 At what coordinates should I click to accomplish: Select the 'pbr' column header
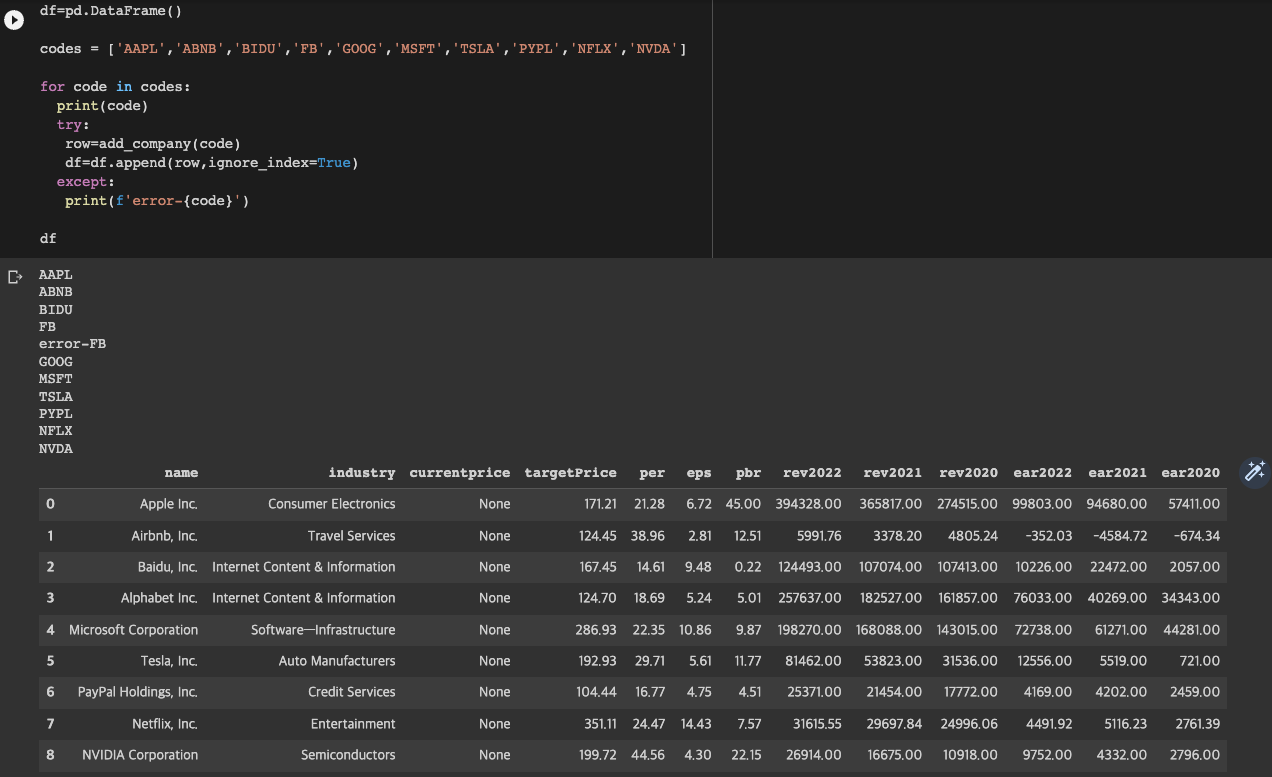[748, 473]
